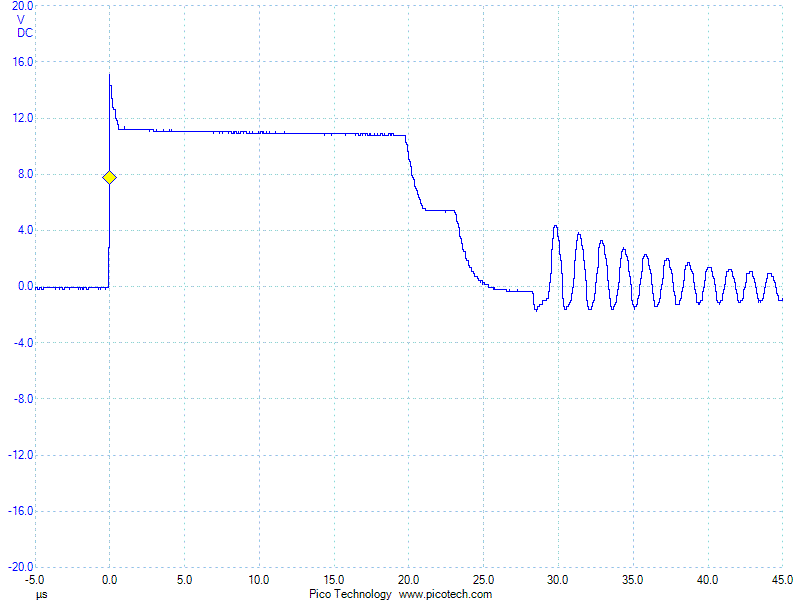Click the first ringing oscillation peak

pos(556,227)
